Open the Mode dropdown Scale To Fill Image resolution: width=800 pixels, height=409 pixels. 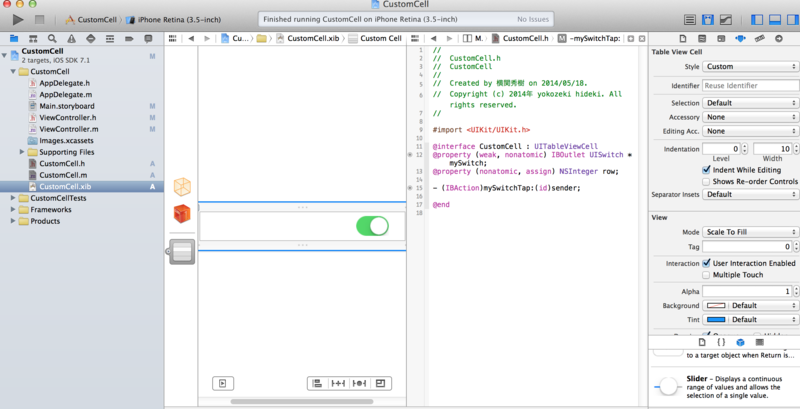click(x=751, y=232)
